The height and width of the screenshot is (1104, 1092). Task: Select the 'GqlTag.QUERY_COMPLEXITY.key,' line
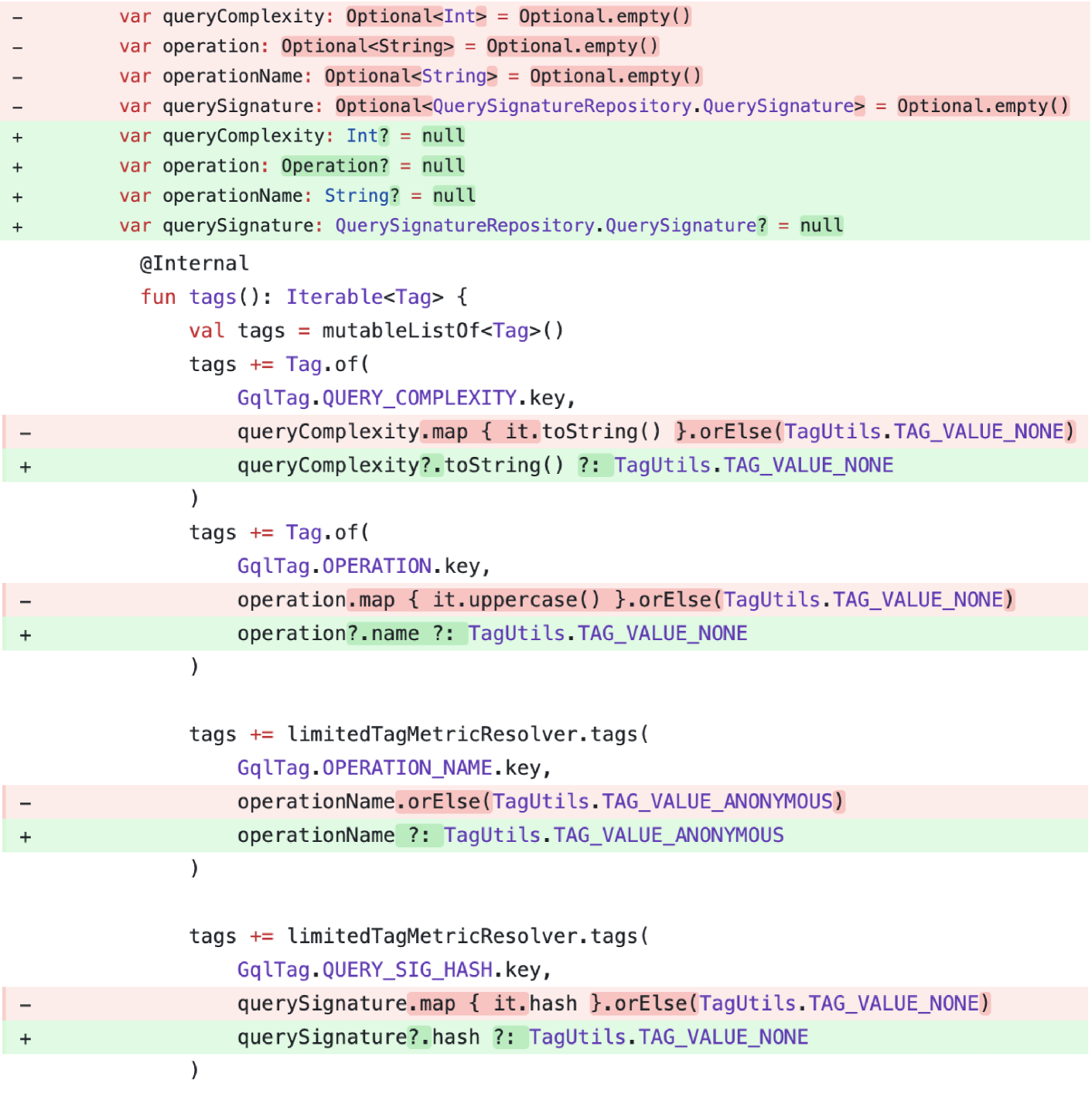pyautogui.click(x=406, y=398)
